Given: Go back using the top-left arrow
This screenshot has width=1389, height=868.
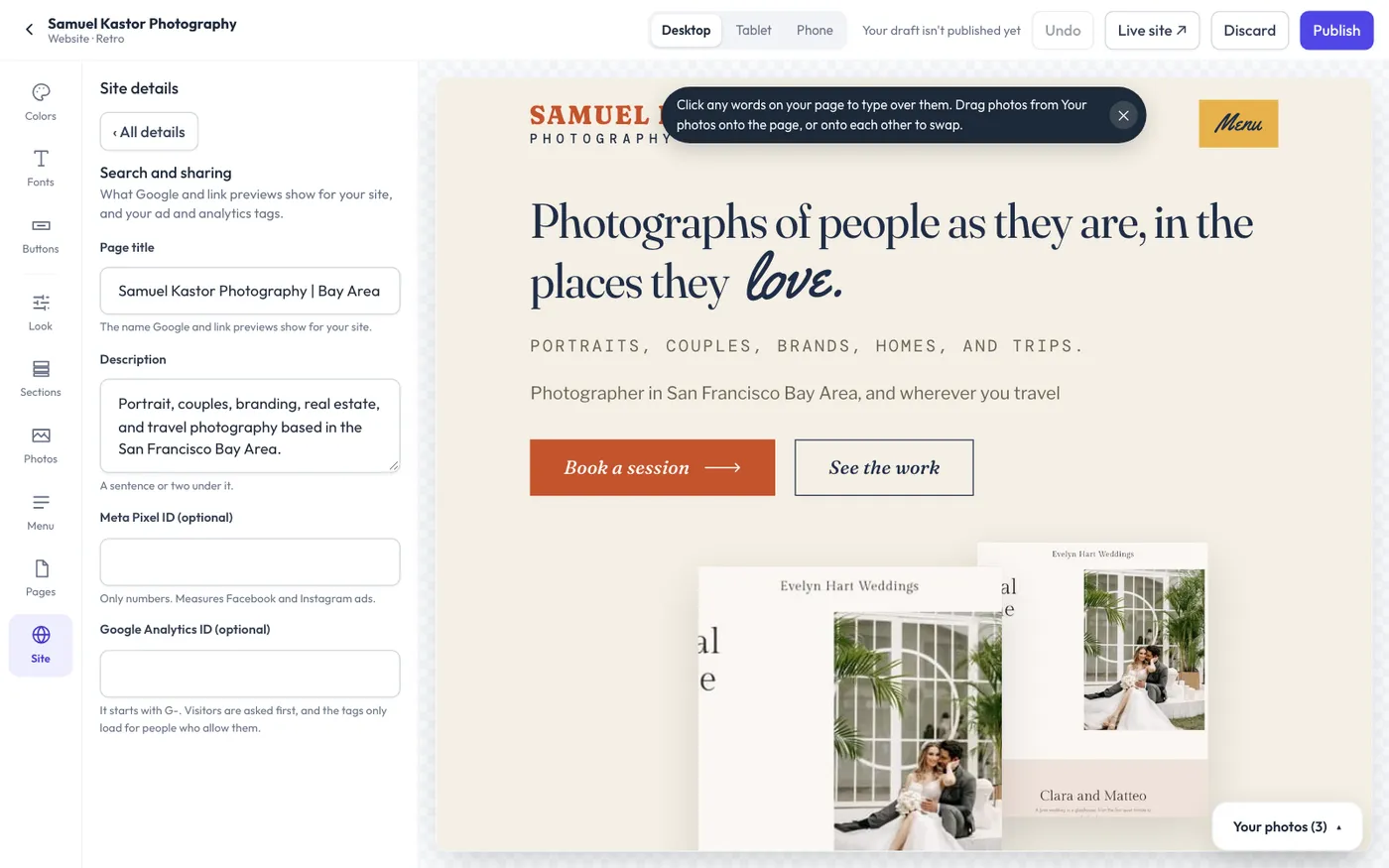Looking at the screenshot, I should (x=29, y=30).
